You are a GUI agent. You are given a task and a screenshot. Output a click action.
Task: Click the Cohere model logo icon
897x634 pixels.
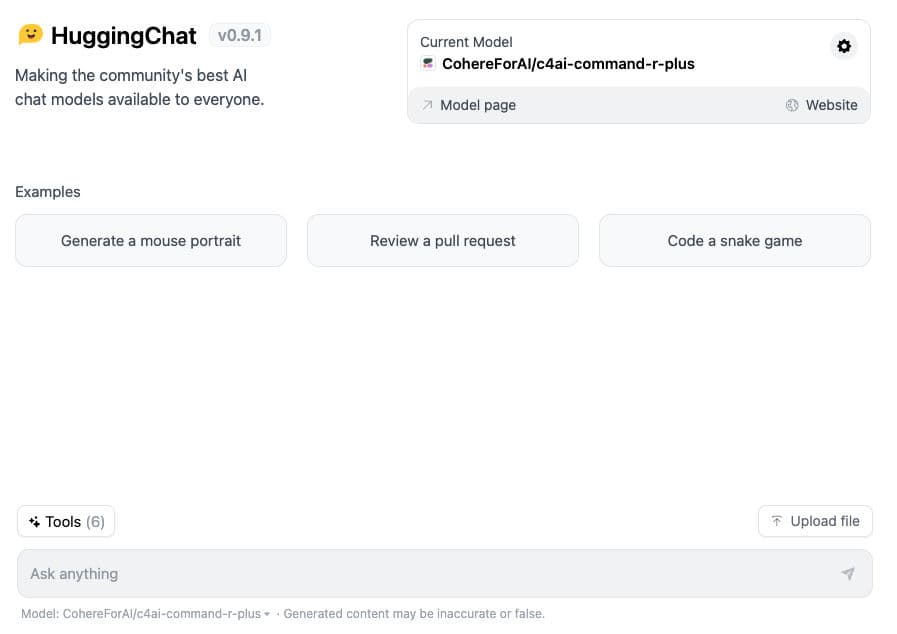pyautogui.click(x=428, y=64)
